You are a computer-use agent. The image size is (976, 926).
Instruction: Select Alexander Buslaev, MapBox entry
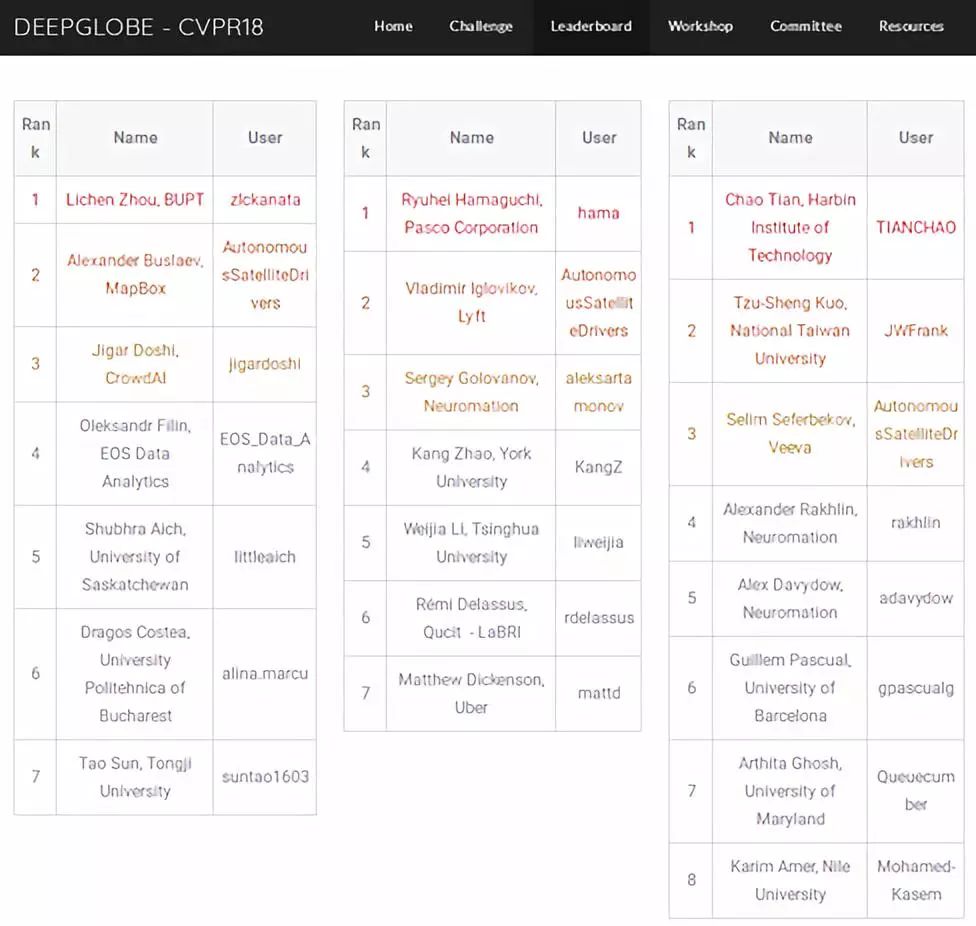click(135, 274)
